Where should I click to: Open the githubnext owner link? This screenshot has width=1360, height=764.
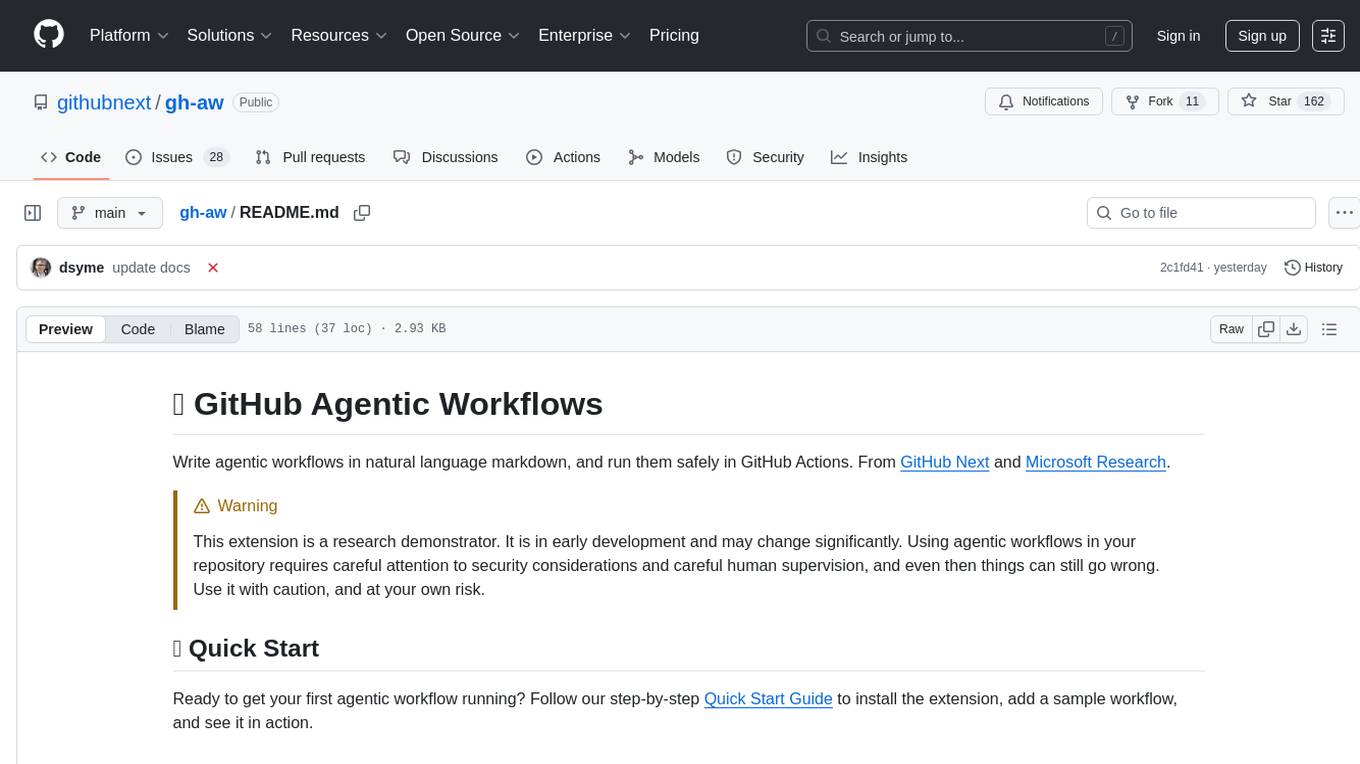coord(104,102)
